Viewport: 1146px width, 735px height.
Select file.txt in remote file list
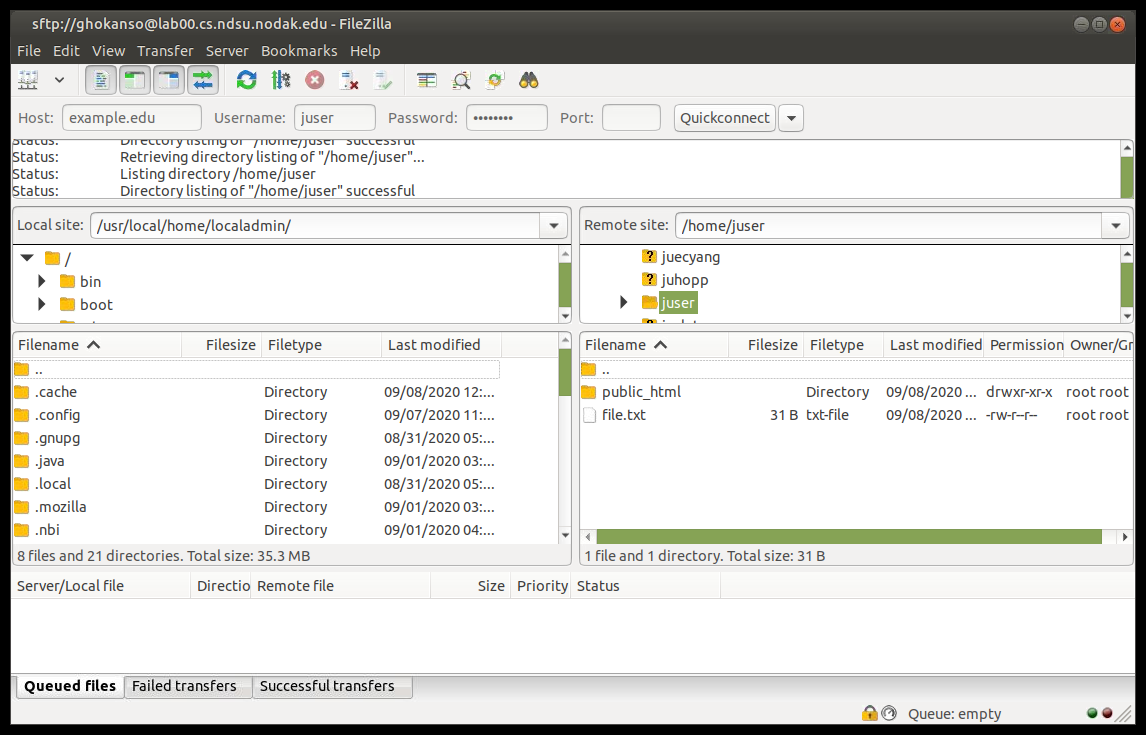click(x=623, y=415)
